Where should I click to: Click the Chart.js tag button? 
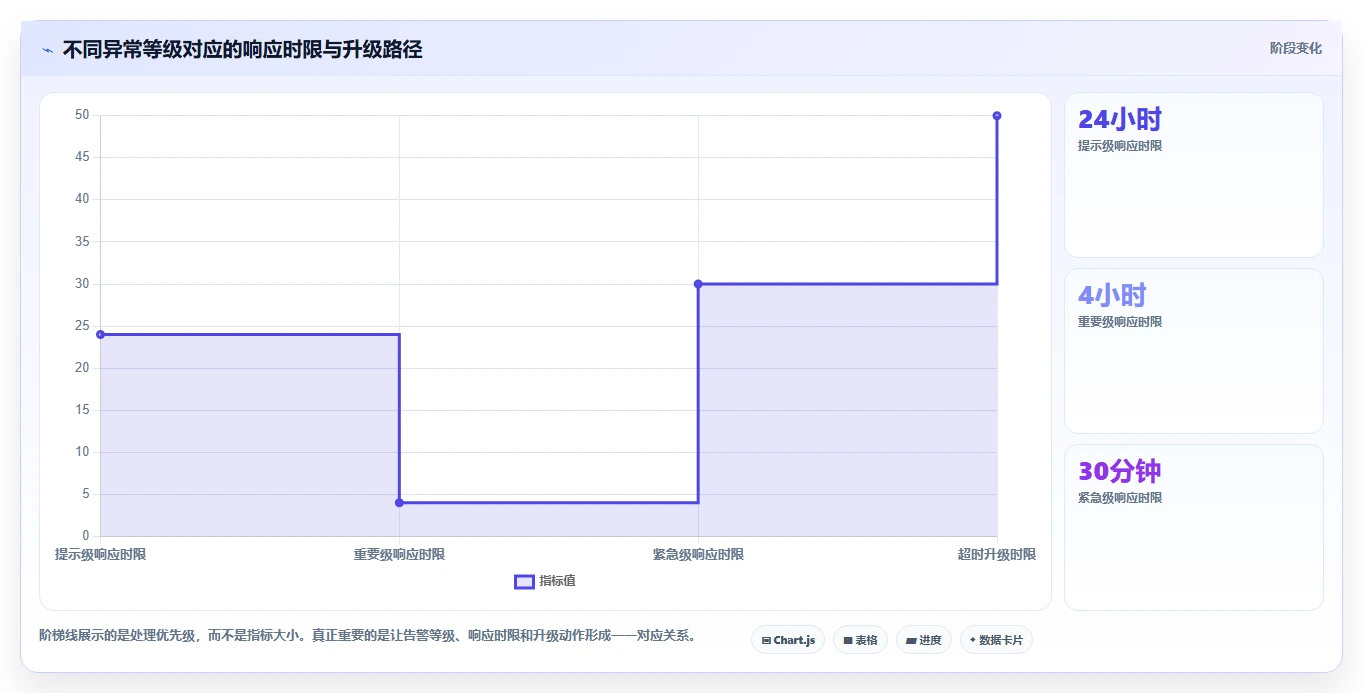pyautogui.click(x=788, y=640)
